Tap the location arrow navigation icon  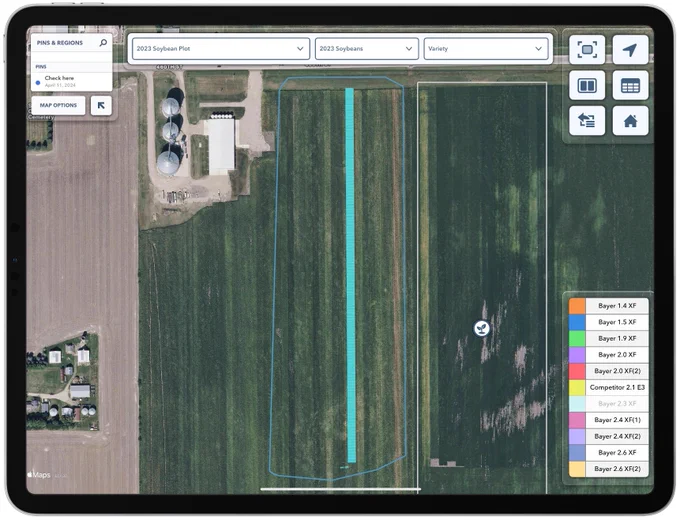pos(630,49)
